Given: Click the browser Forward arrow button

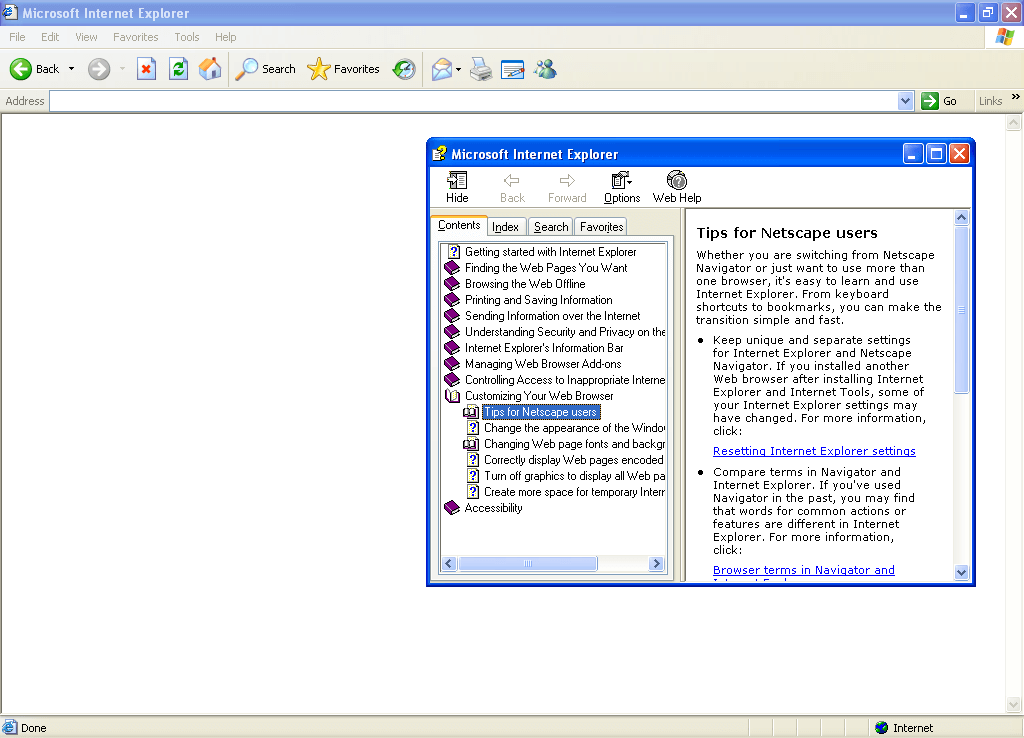Looking at the screenshot, I should tap(99, 69).
